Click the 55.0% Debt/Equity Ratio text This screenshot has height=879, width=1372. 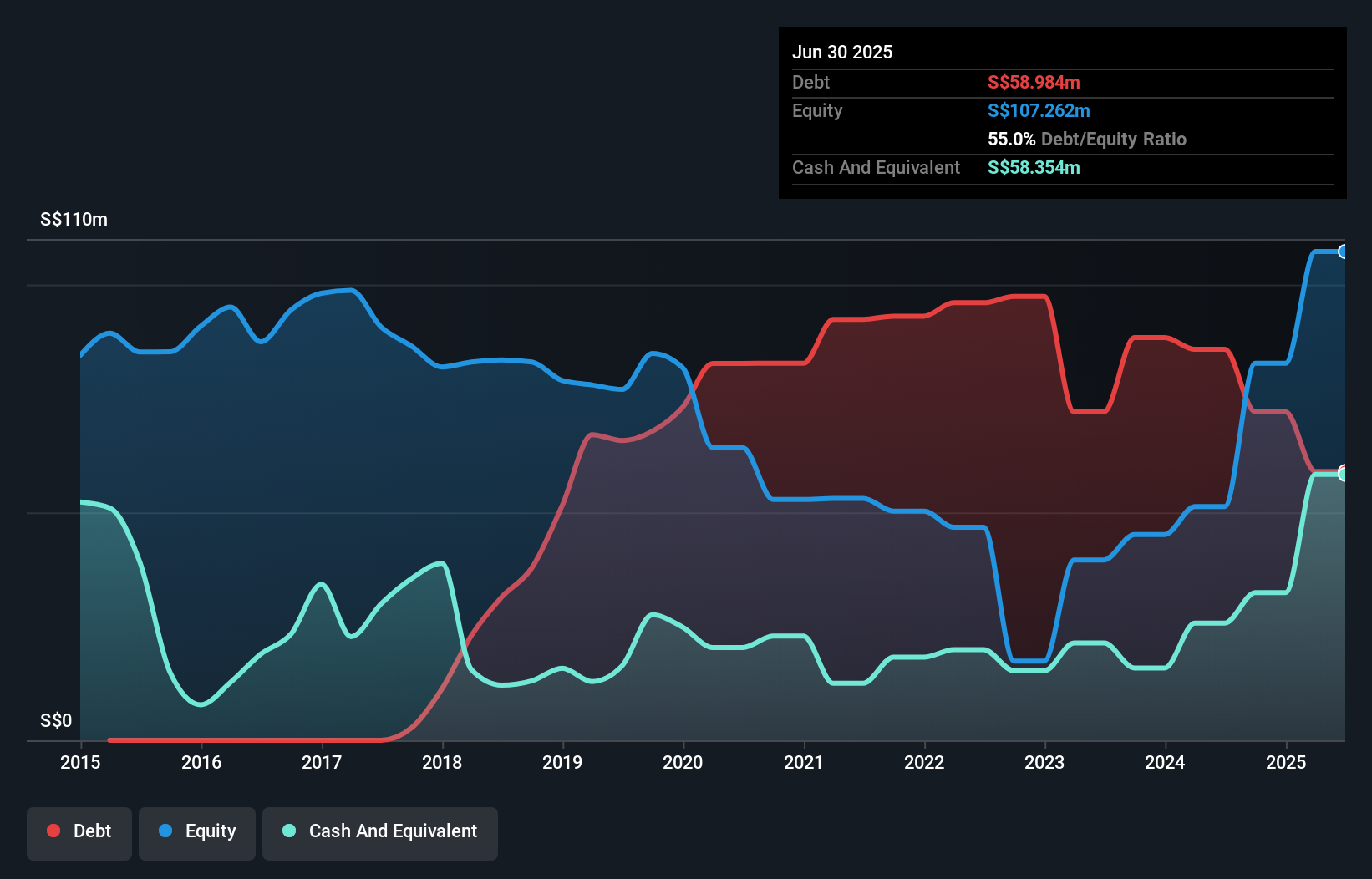coord(1087,139)
